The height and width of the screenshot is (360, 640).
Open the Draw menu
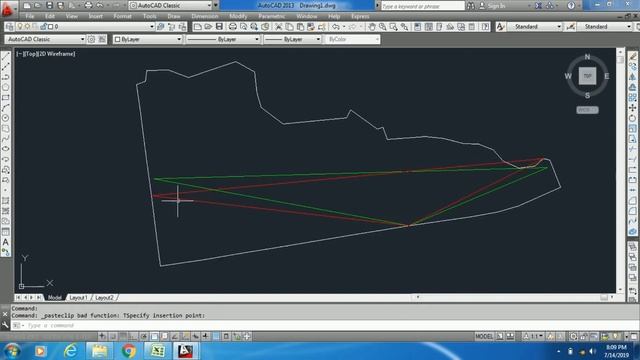[174, 16]
